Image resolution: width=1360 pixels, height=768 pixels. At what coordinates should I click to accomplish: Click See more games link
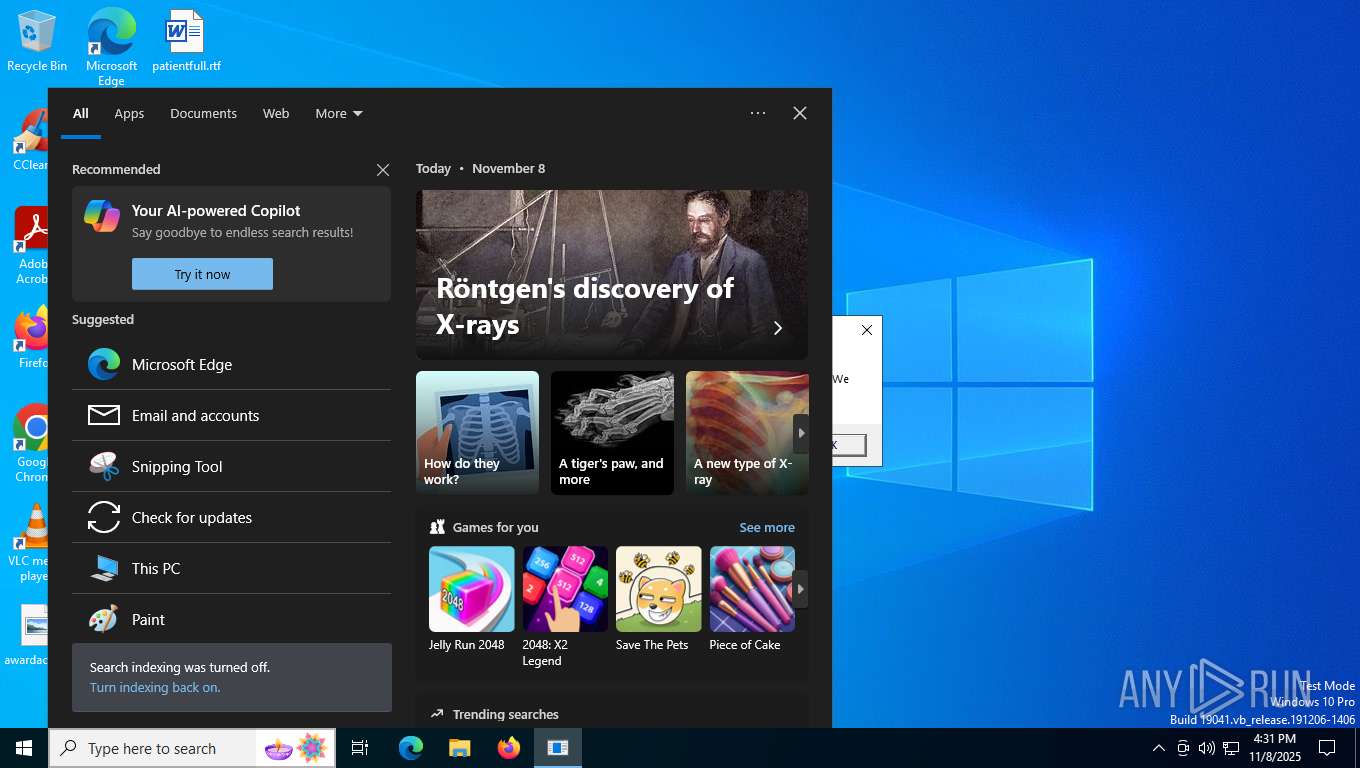pyautogui.click(x=767, y=528)
